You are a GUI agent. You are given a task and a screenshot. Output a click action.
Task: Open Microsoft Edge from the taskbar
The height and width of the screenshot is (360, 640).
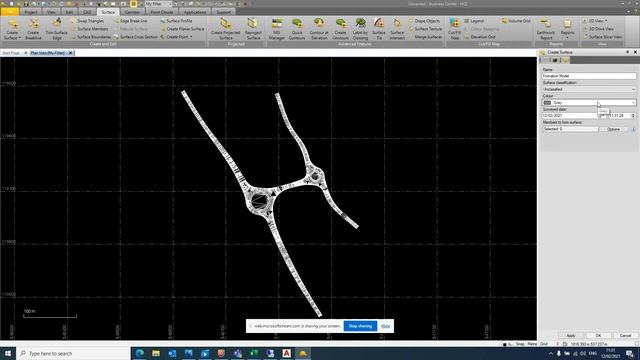coord(140,353)
